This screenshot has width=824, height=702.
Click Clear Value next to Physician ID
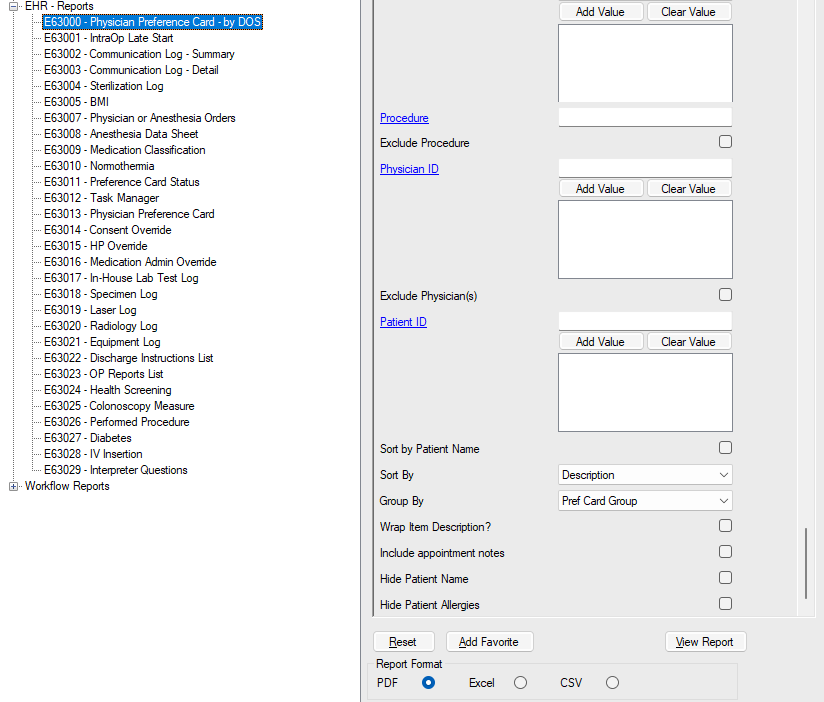689,188
